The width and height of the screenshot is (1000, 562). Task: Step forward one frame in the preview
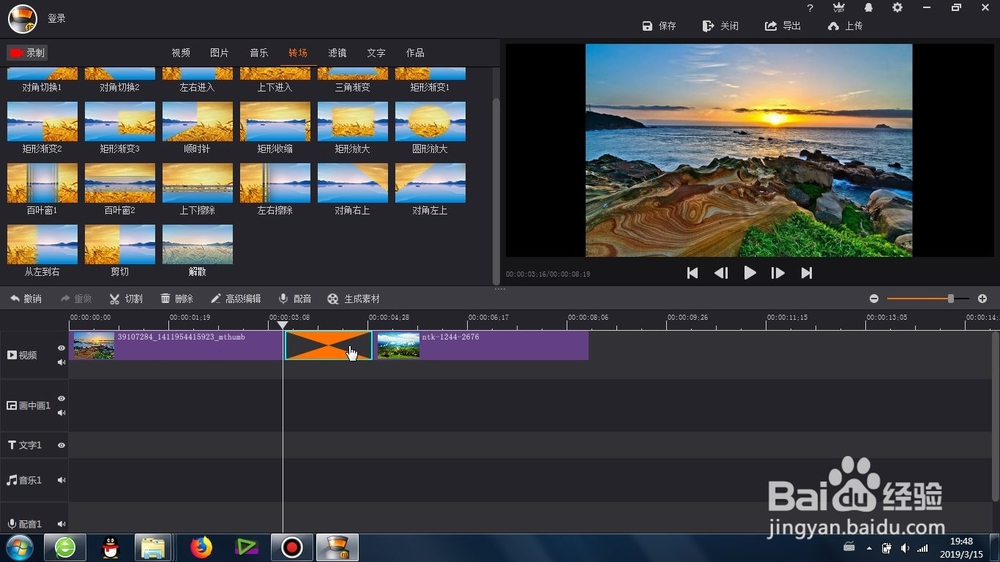(x=777, y=273)
